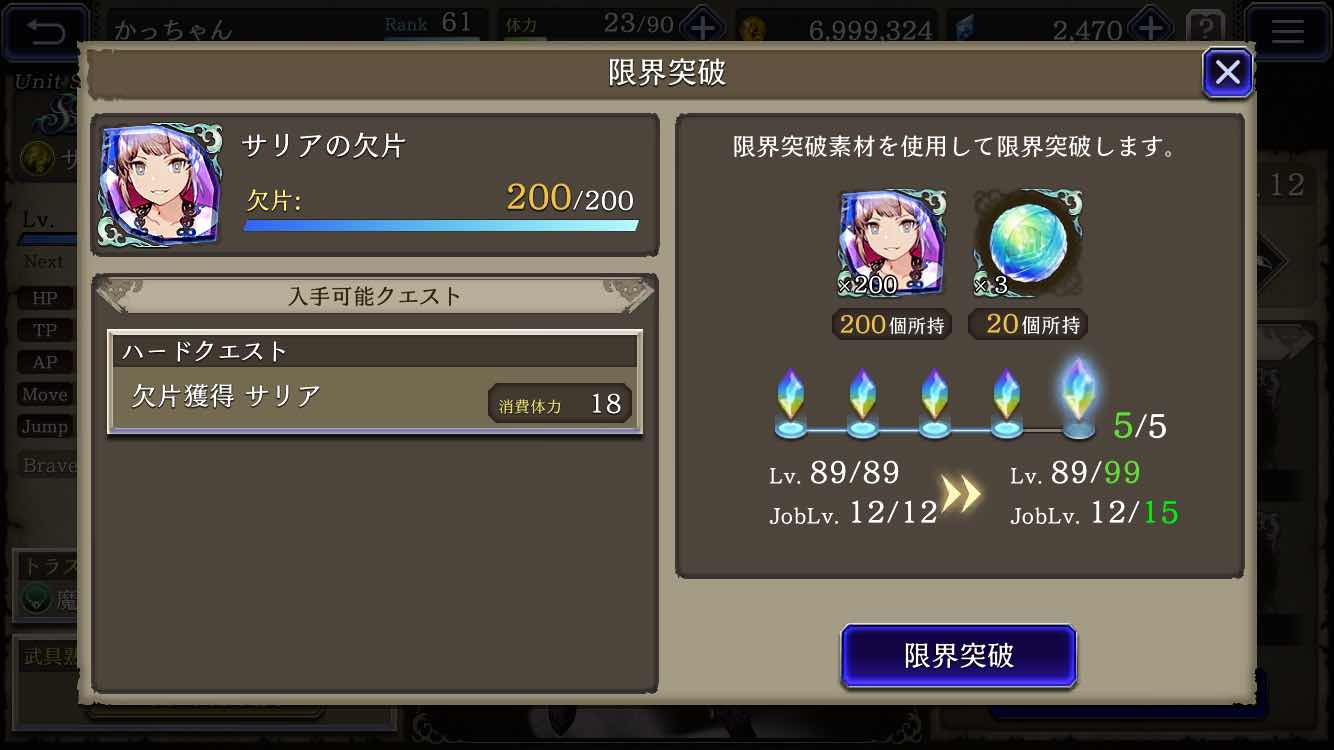Viewport: 1334px width, 750px height.
Task: Select the rainbow orb material ×3 icon
Action: 1027,243
